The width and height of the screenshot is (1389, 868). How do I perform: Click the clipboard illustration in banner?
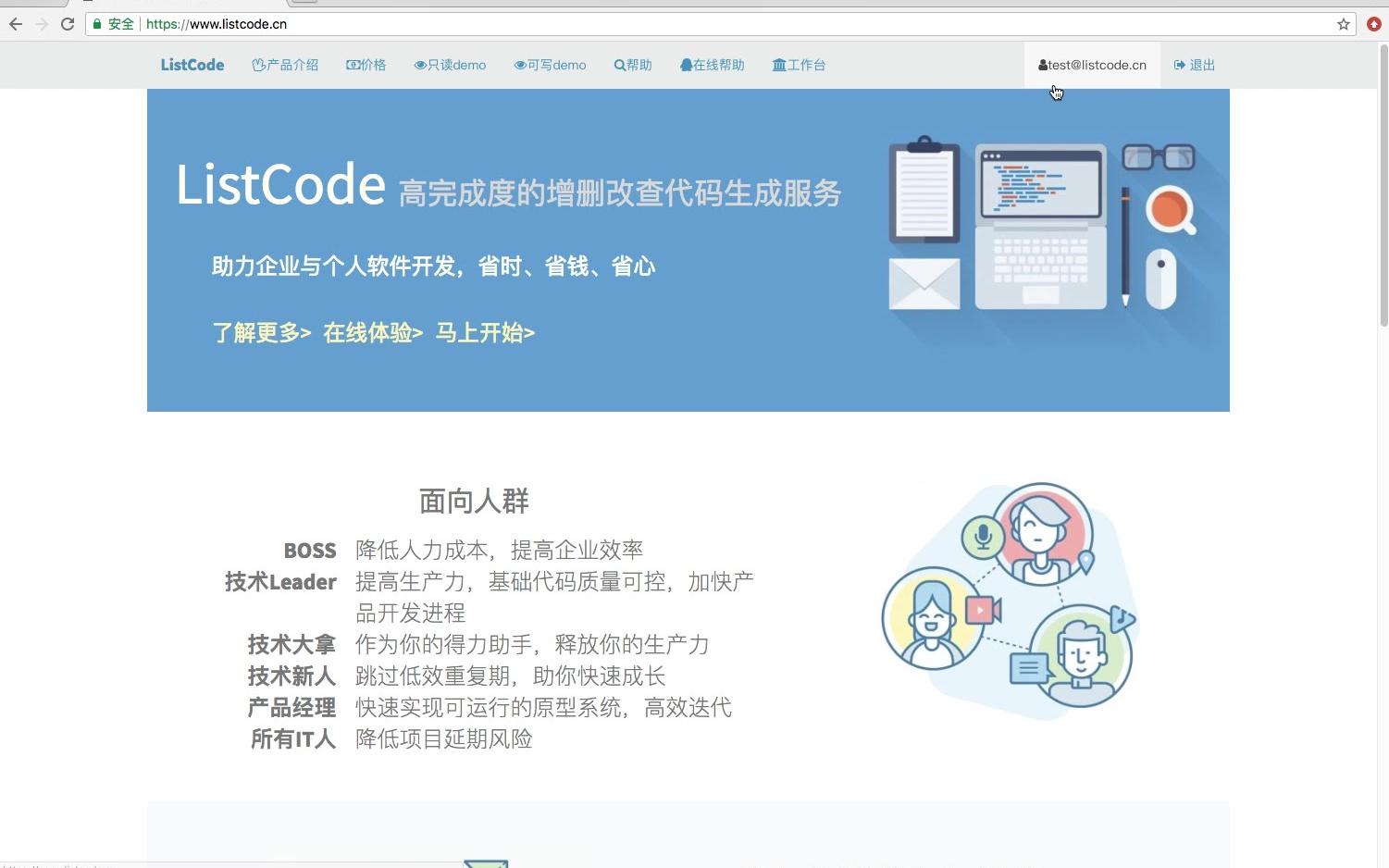924,189
